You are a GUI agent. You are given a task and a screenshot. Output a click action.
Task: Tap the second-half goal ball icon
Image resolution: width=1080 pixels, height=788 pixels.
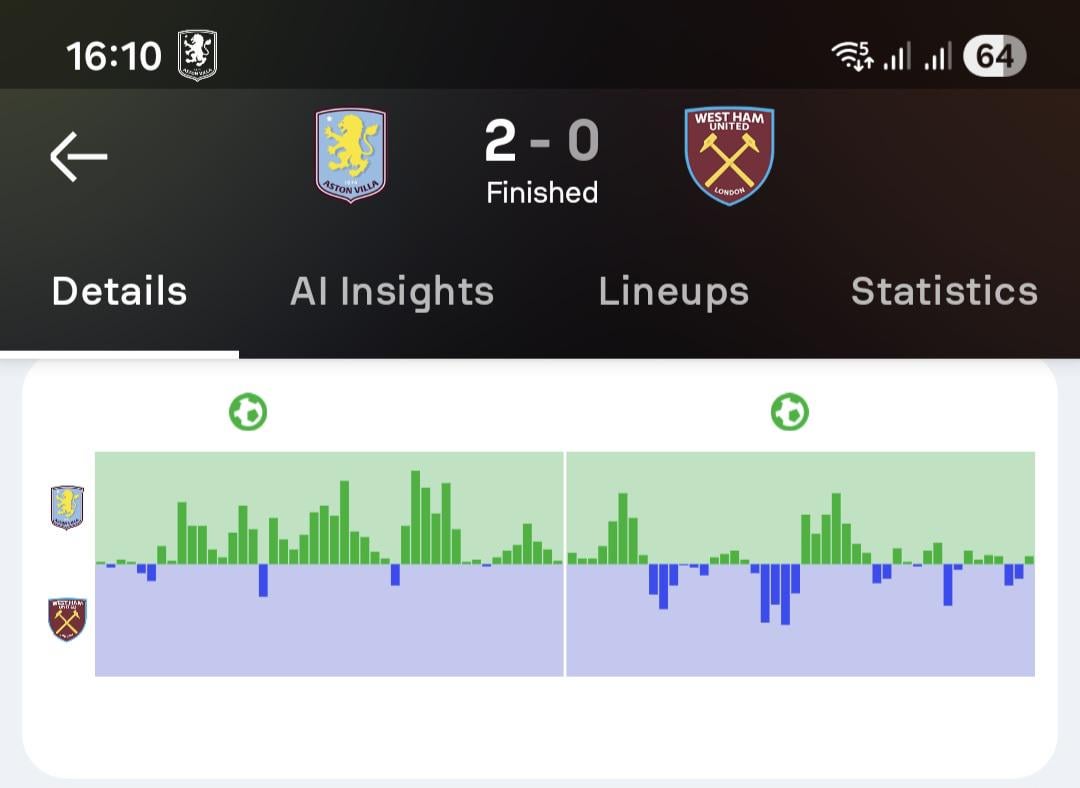[790, 411]
